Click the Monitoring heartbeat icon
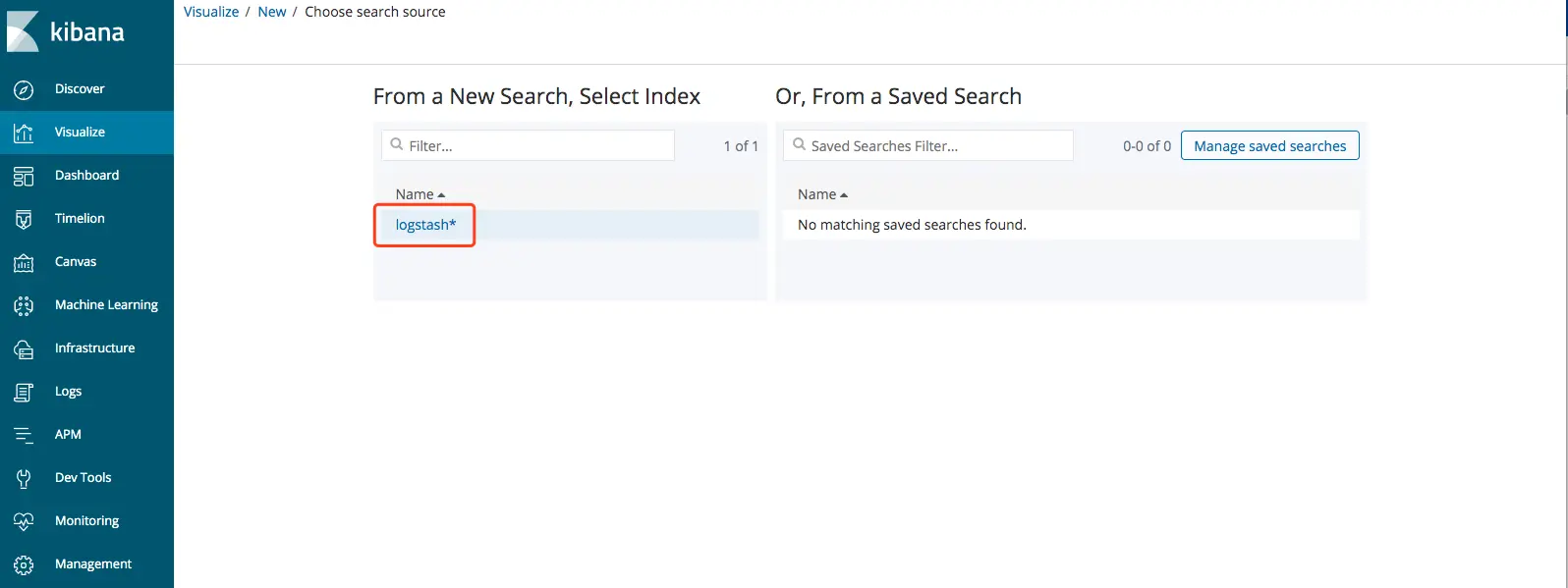This screenshot has height=588, width=1568. point(24,521)
